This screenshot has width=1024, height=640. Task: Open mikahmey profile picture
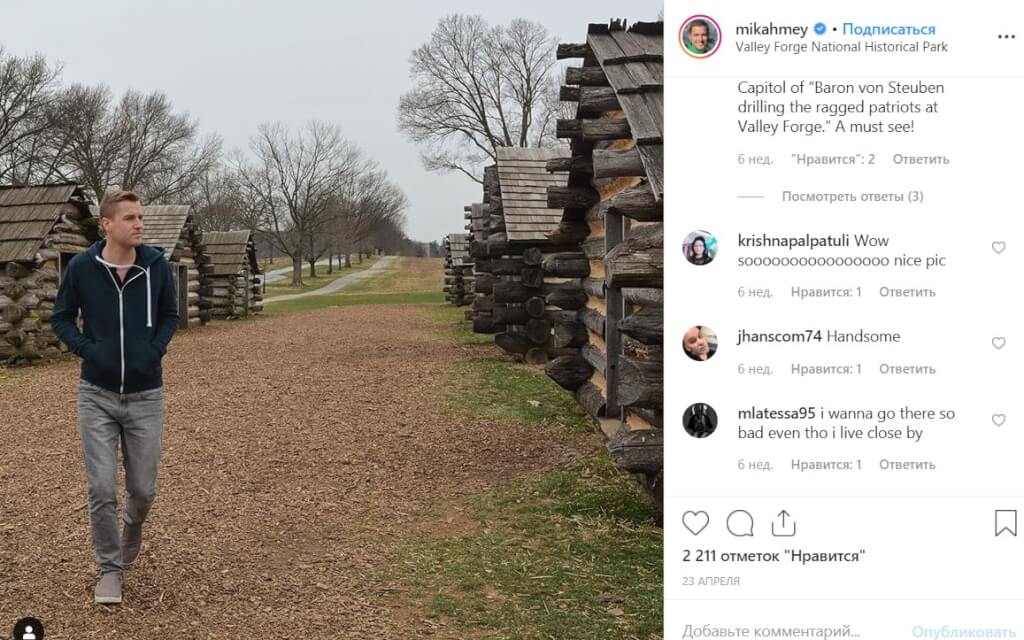click(x=699, y=37)
